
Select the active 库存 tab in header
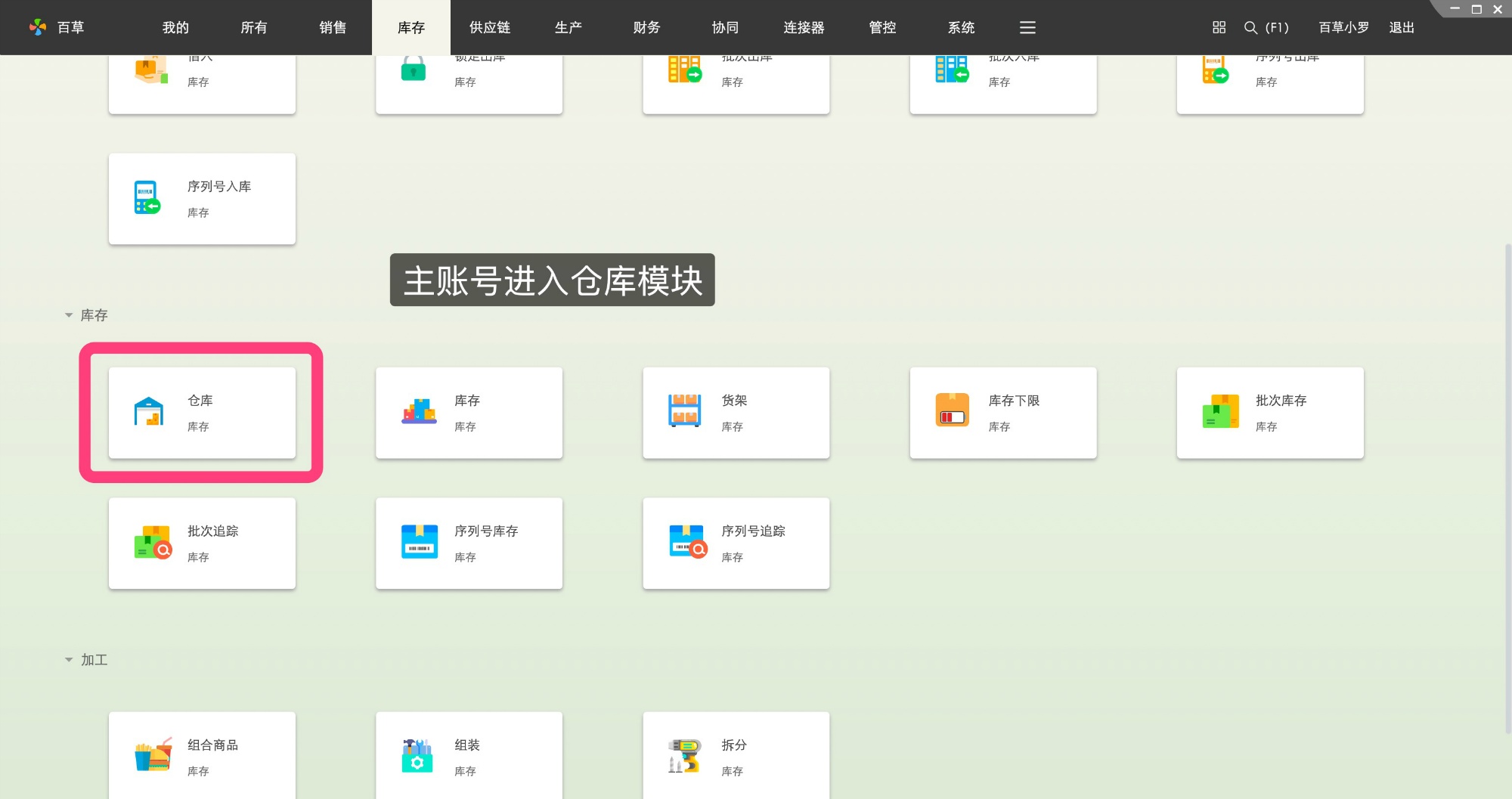411,28
